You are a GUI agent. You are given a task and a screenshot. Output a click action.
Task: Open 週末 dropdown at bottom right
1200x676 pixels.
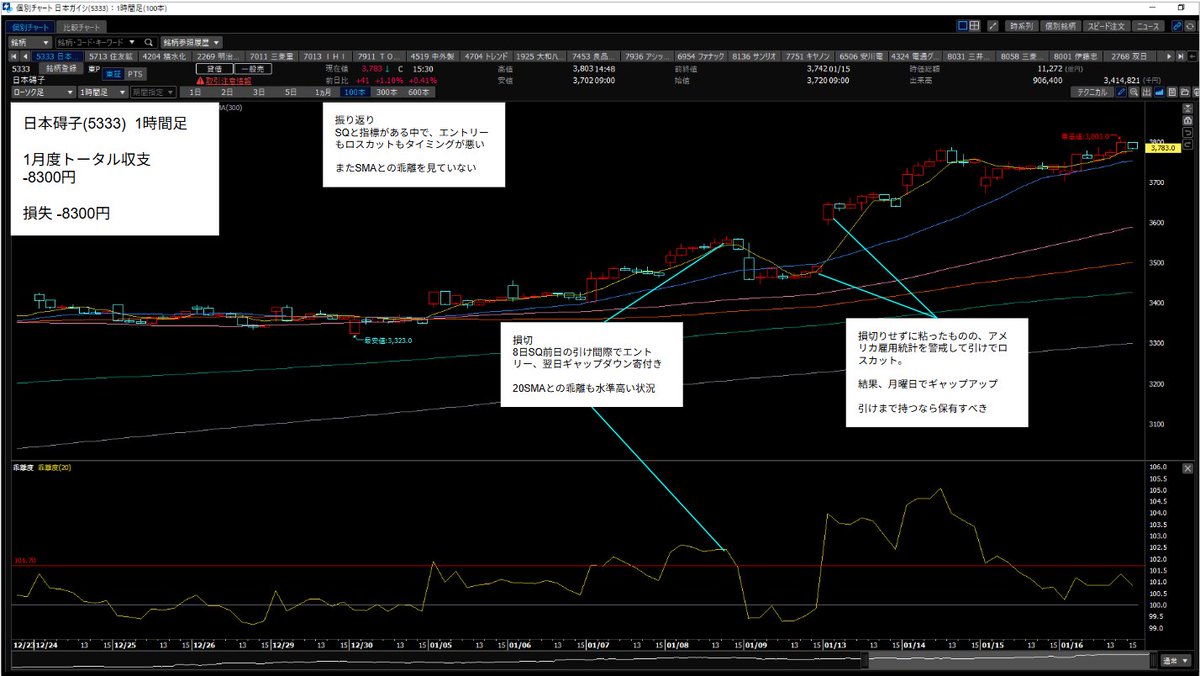[1177, 661]
